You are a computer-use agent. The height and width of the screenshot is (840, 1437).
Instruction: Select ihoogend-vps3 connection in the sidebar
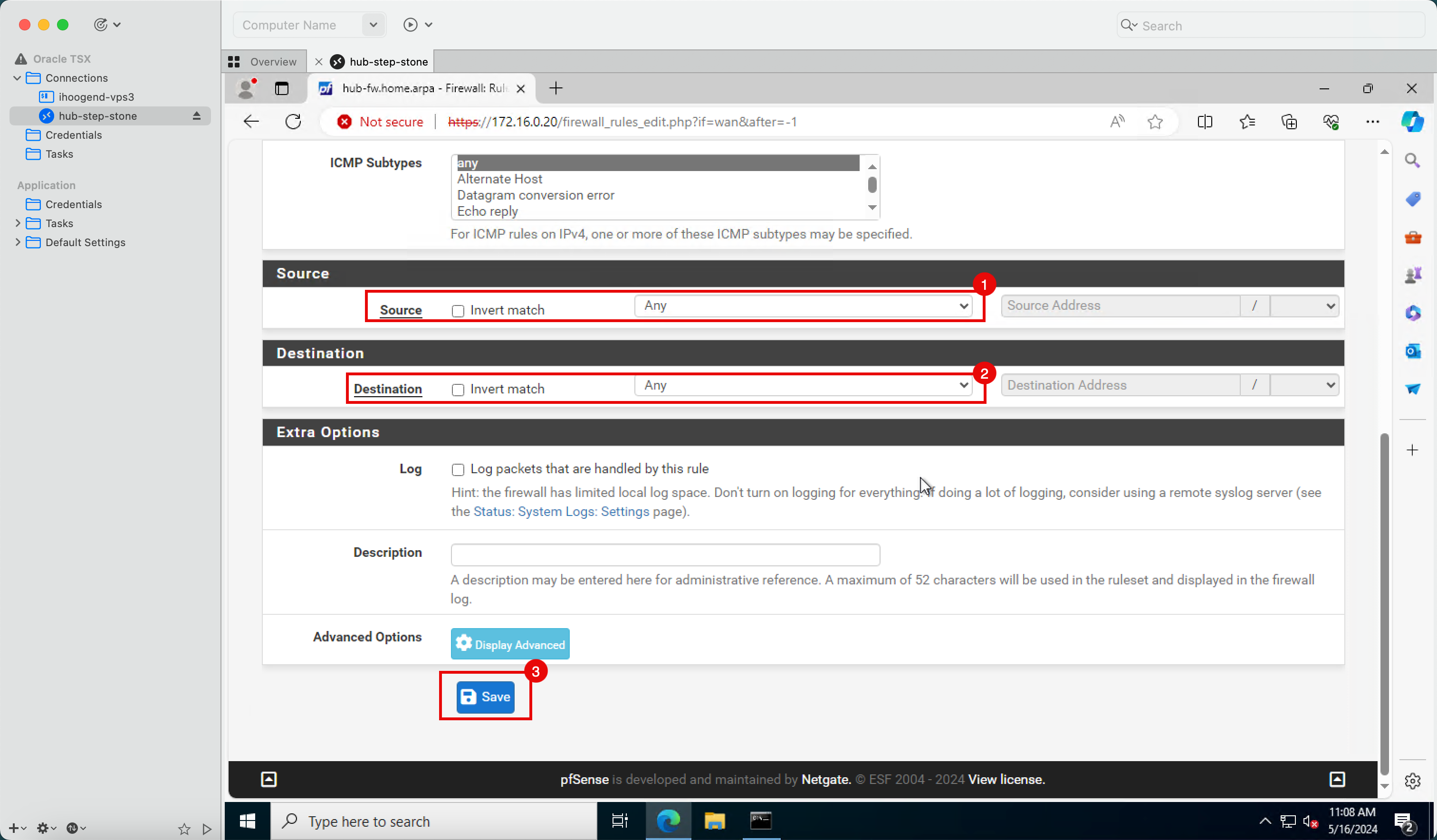96,97
